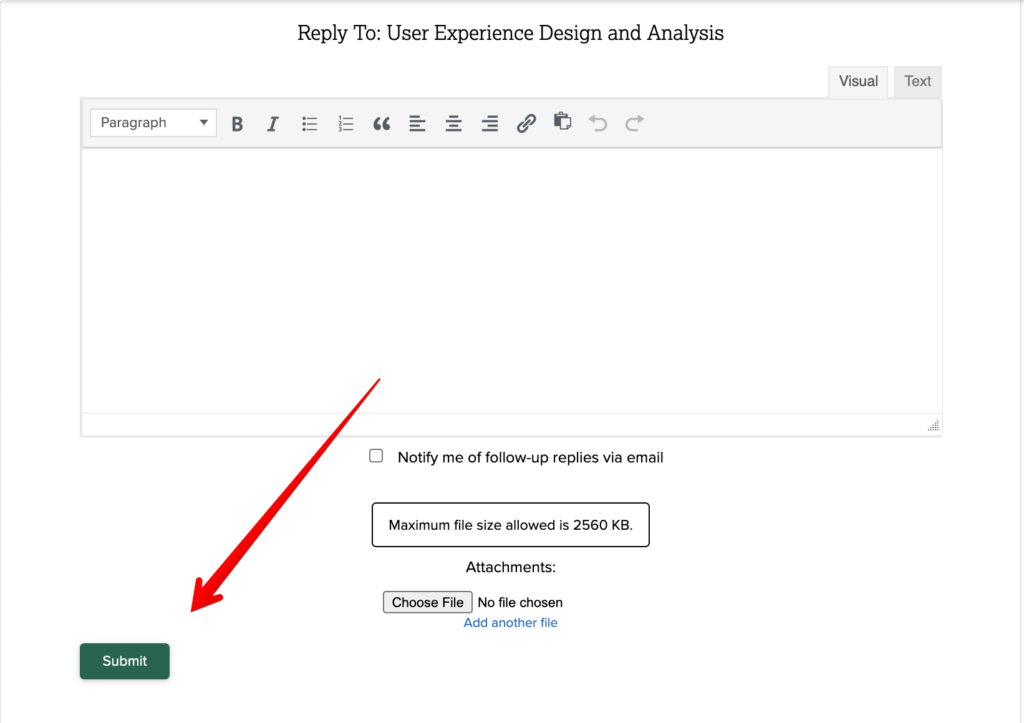Submit the forum reply
The height and width of the screenshot is (723, 1024).
coord(124,661)
